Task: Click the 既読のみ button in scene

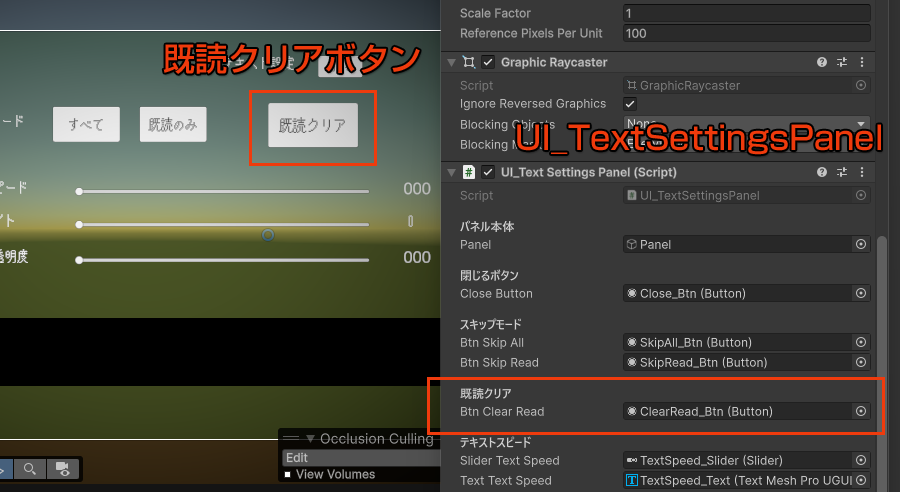Action: tap(173, 125)
